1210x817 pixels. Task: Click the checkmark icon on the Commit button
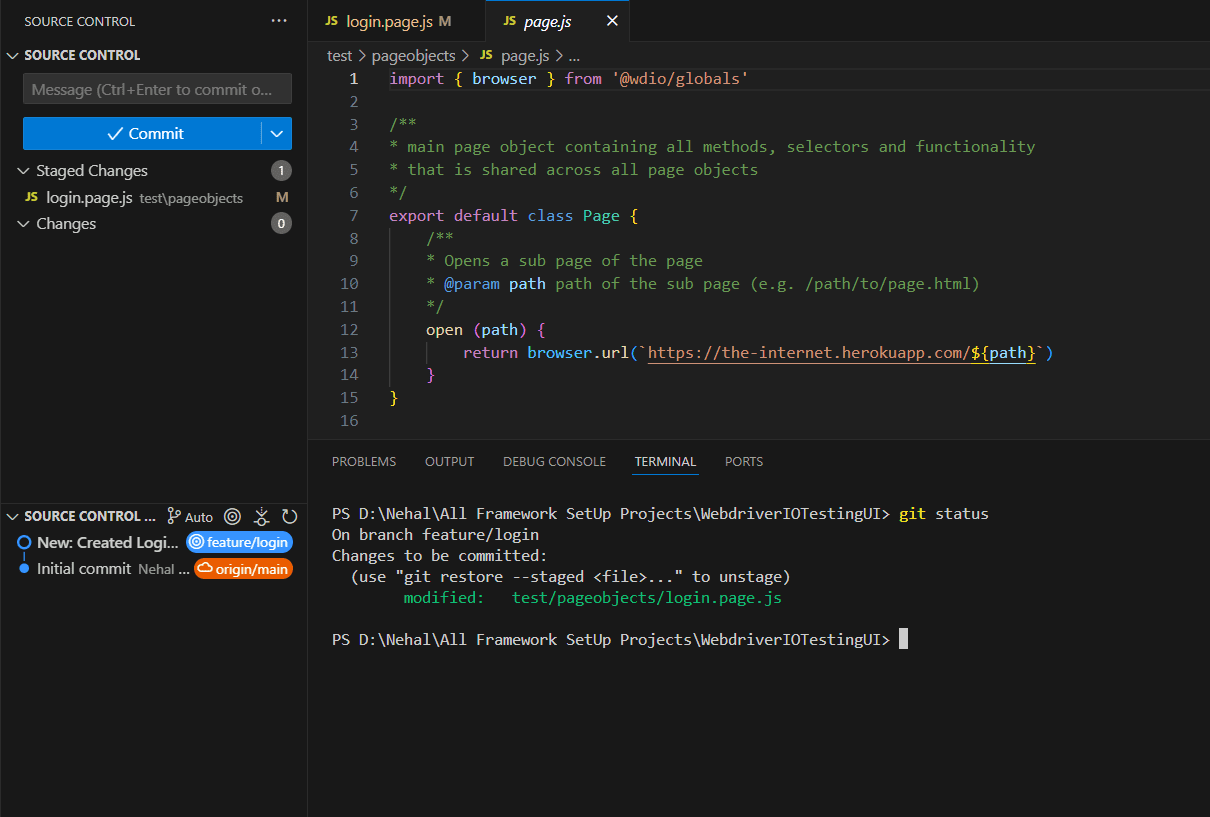[115, 133]
